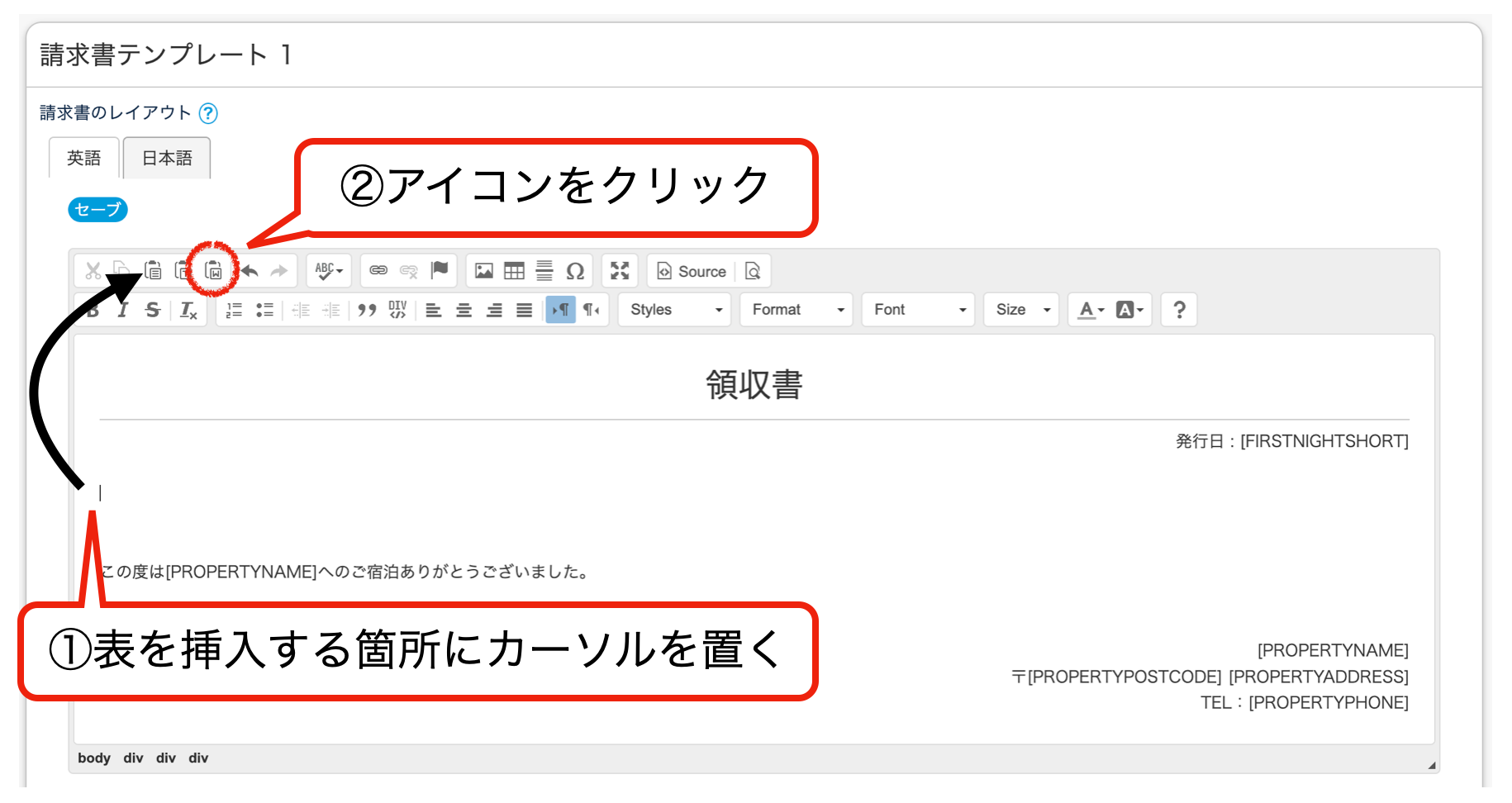Image resolution: width=1512 pixels, height=803 pixels.
Task: Maximize the editor with the fullscreen icon
Action: pyautogui.click(x=620, y=271)
